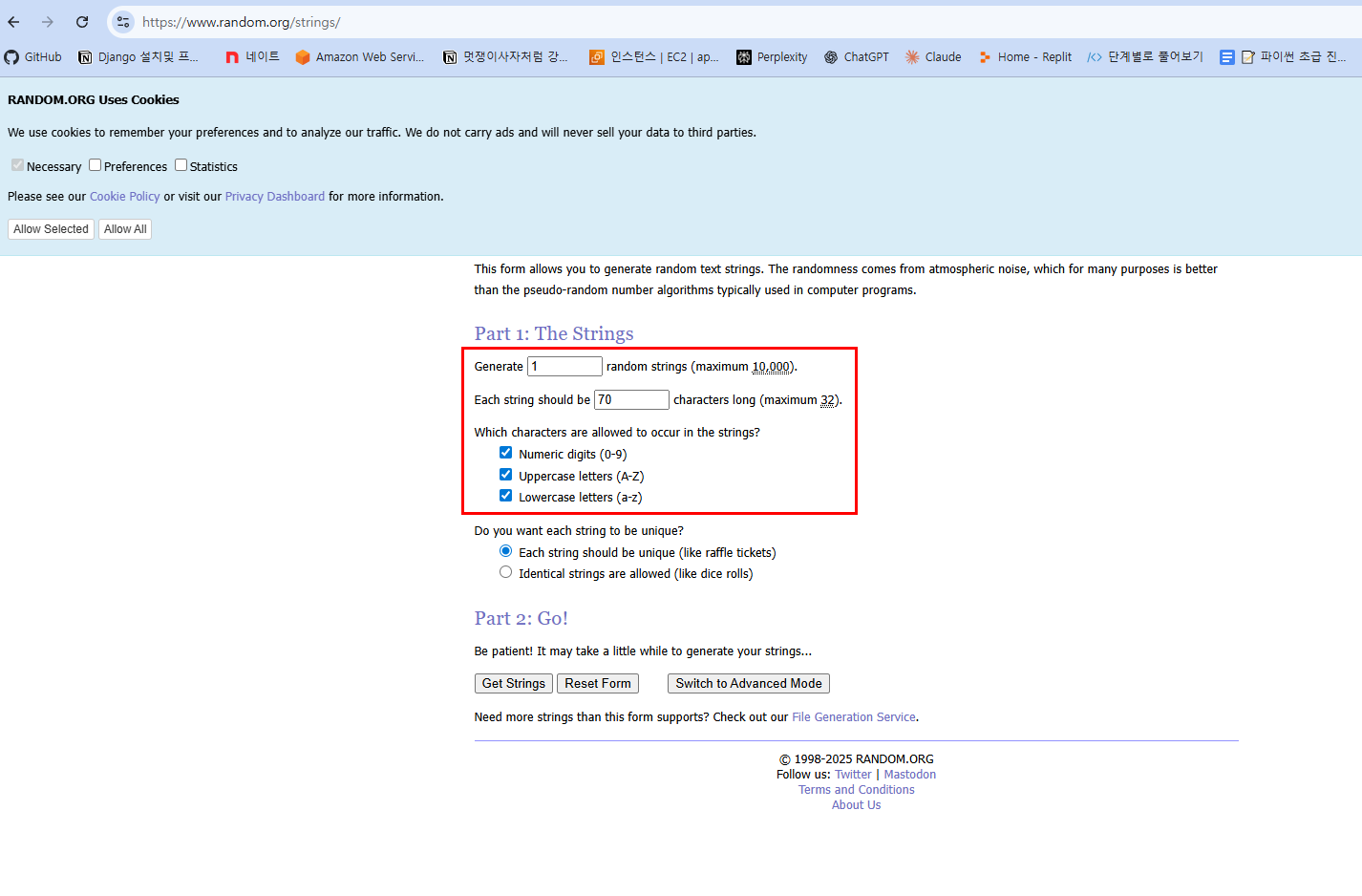Reload the page with the refresh icon
The width and height of the screenshot is (1362, 896).
82,22
